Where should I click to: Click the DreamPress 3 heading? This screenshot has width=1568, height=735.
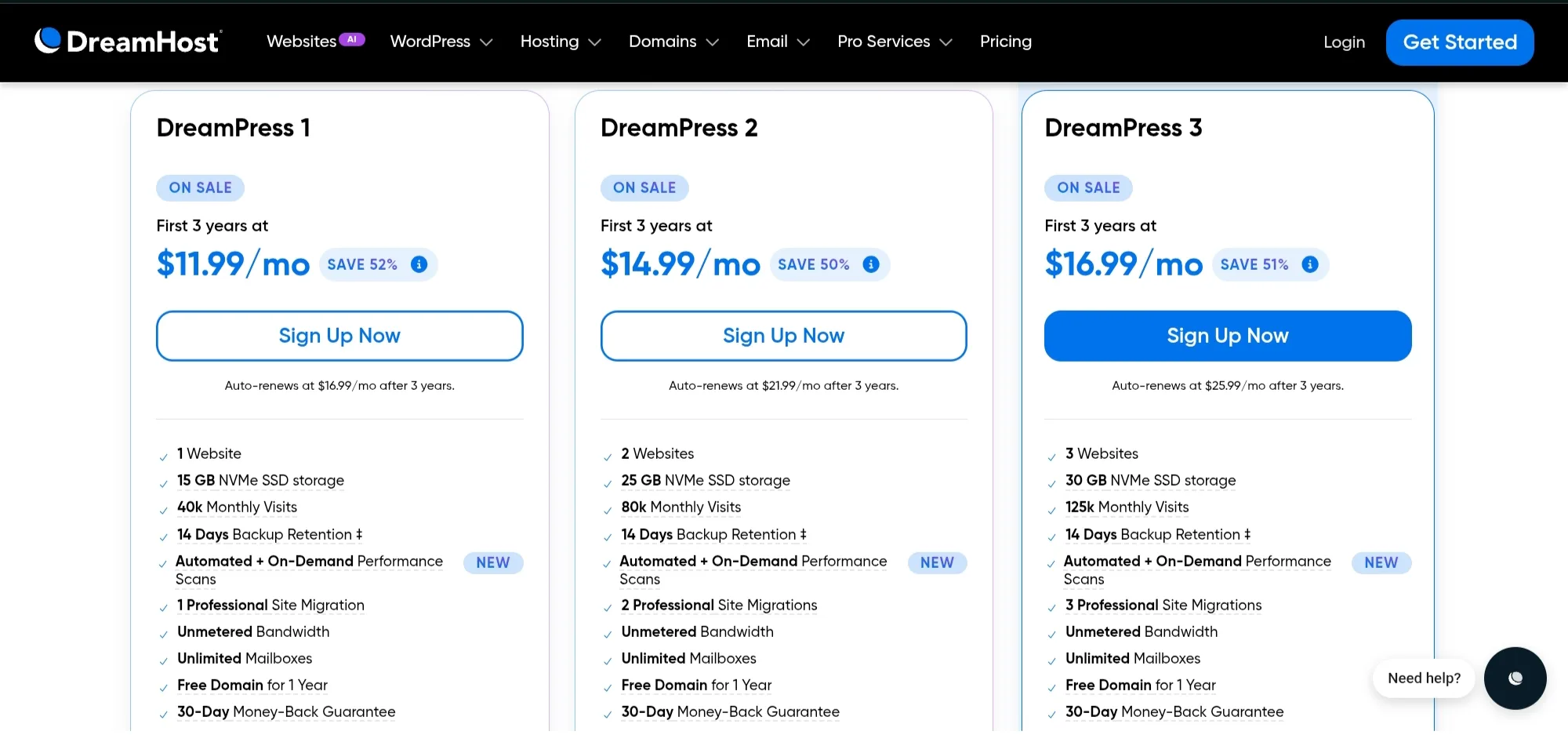[1123, 128]
